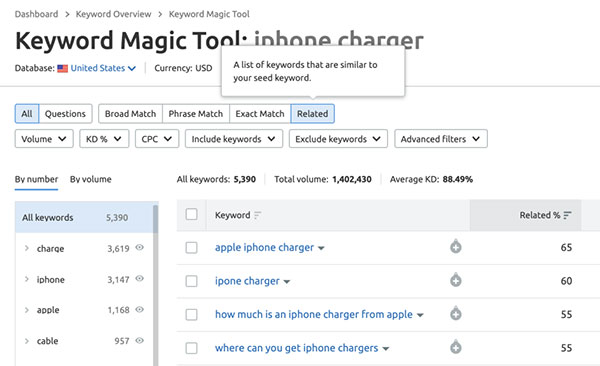Image resolution: width=600 pixels, height=366 pixels.
Task: Open the United States database dropdown
Action: [x=103, y=68]
